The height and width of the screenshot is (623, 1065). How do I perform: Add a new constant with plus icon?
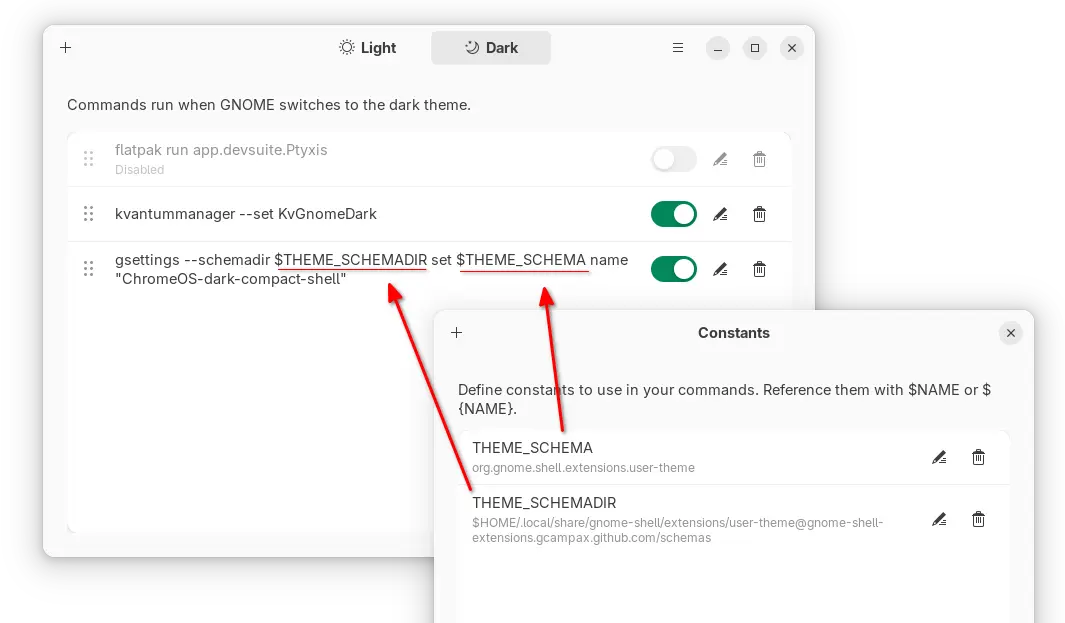coord(457,333)
